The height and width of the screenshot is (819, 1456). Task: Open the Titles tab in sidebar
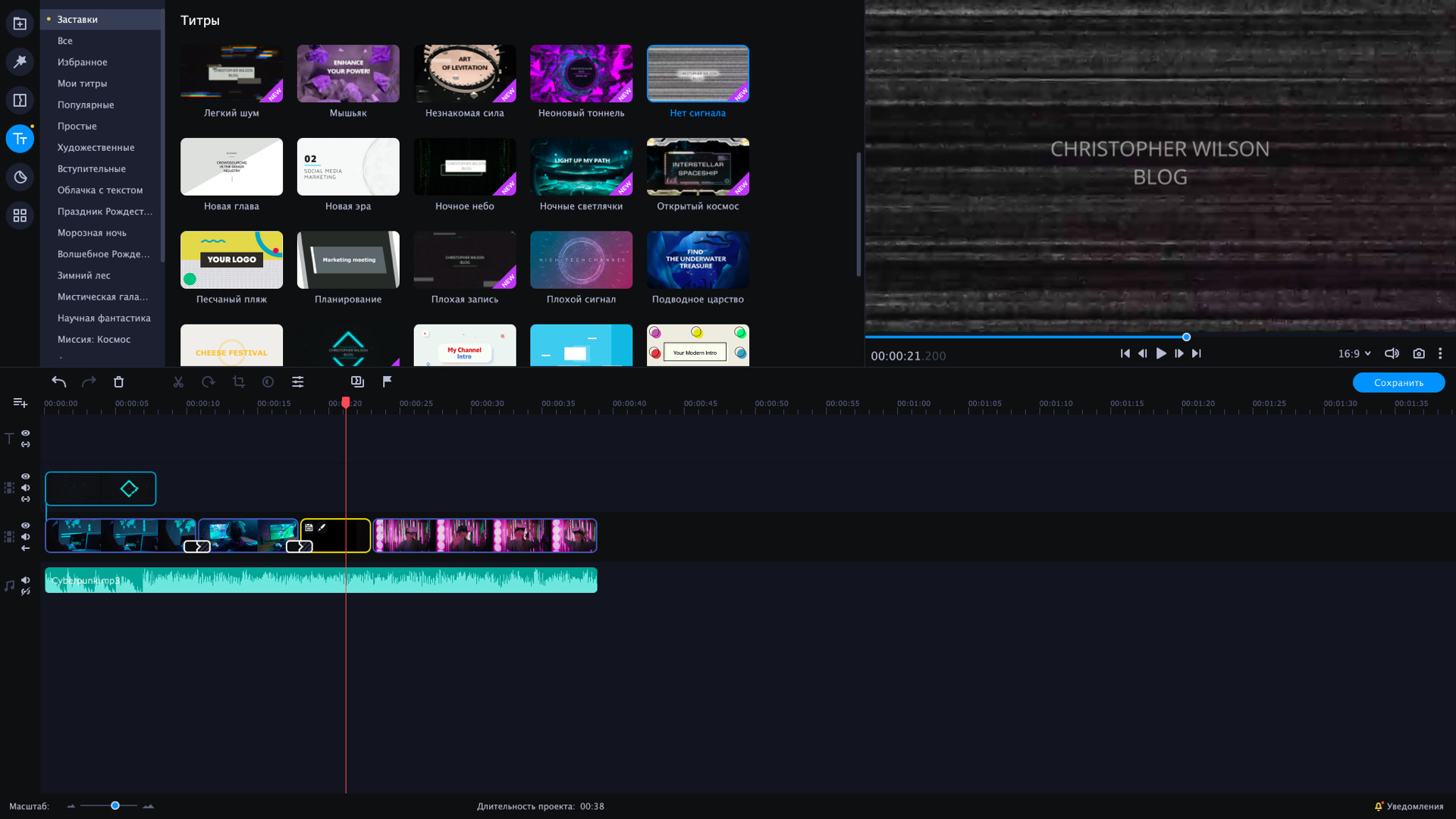pyautogui.click(x=20, y=139)
